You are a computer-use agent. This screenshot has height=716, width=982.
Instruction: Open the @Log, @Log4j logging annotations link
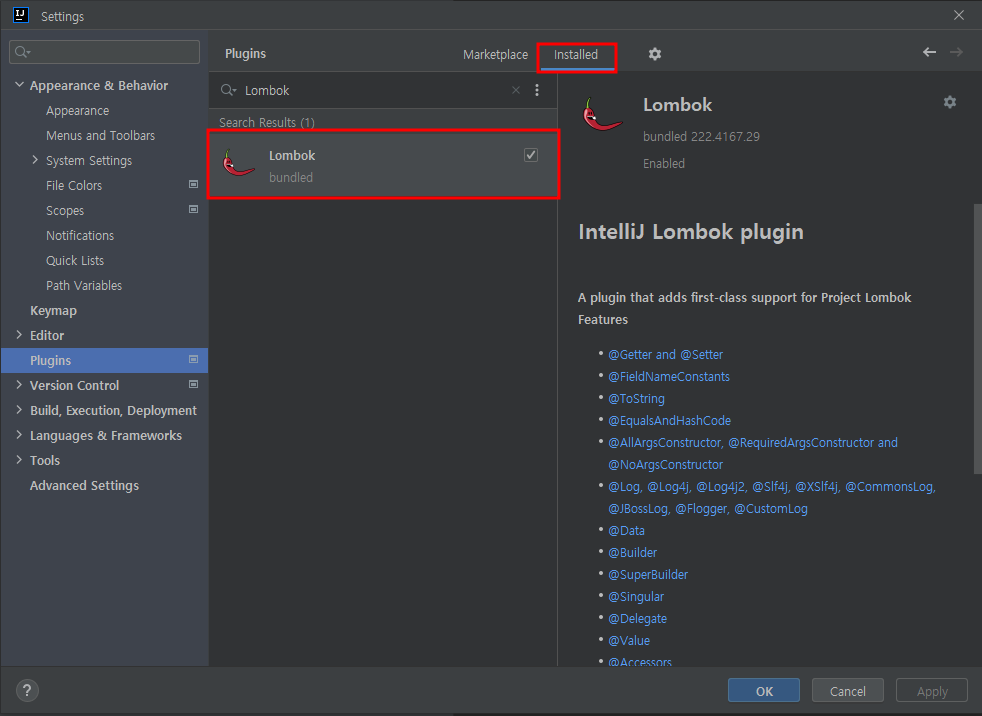tap(772, 497)
